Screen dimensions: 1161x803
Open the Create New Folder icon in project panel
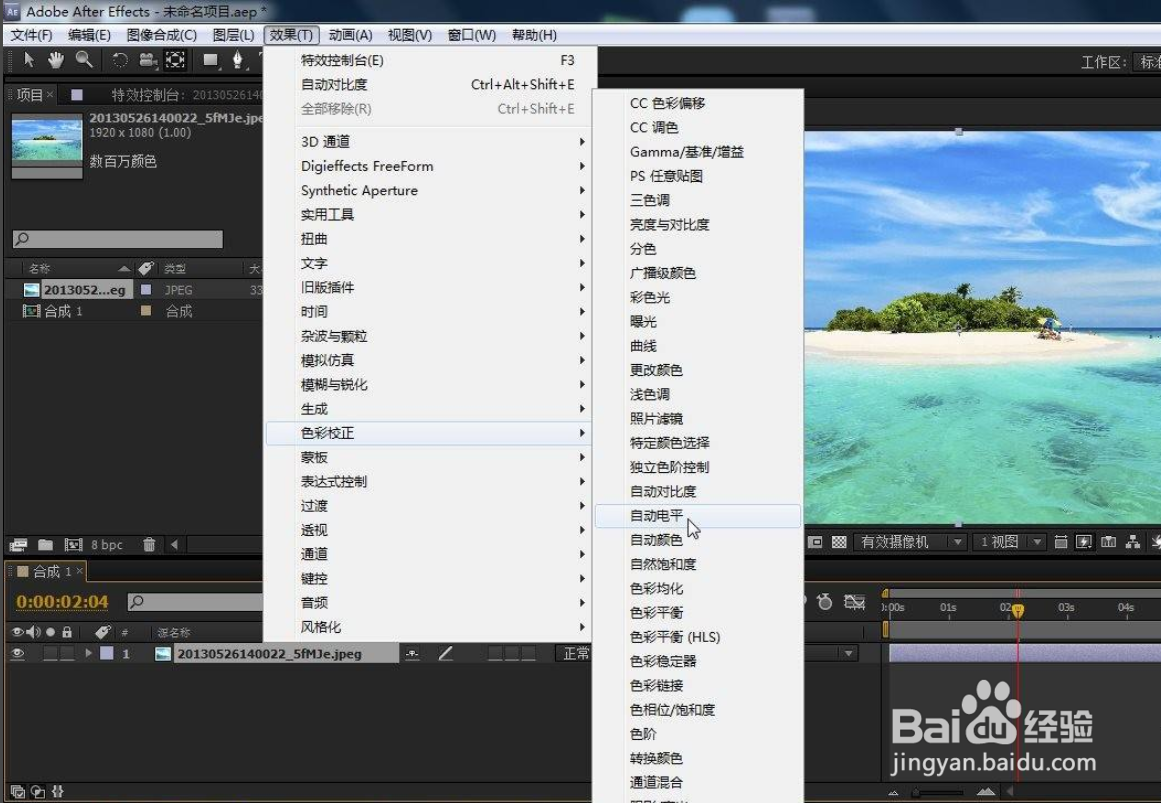tap(48, 544)
